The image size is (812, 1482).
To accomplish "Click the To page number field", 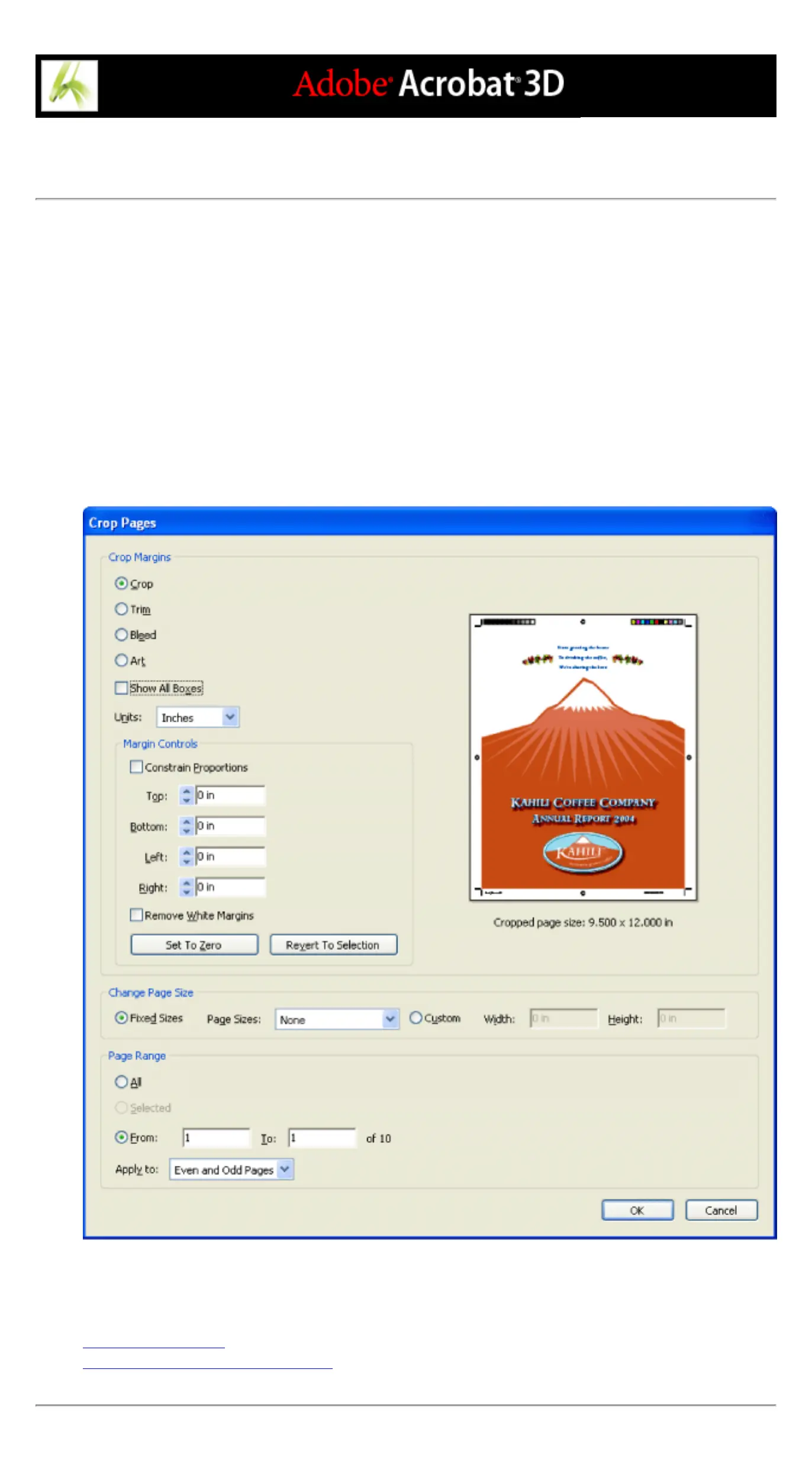I will pos(323,1138).
